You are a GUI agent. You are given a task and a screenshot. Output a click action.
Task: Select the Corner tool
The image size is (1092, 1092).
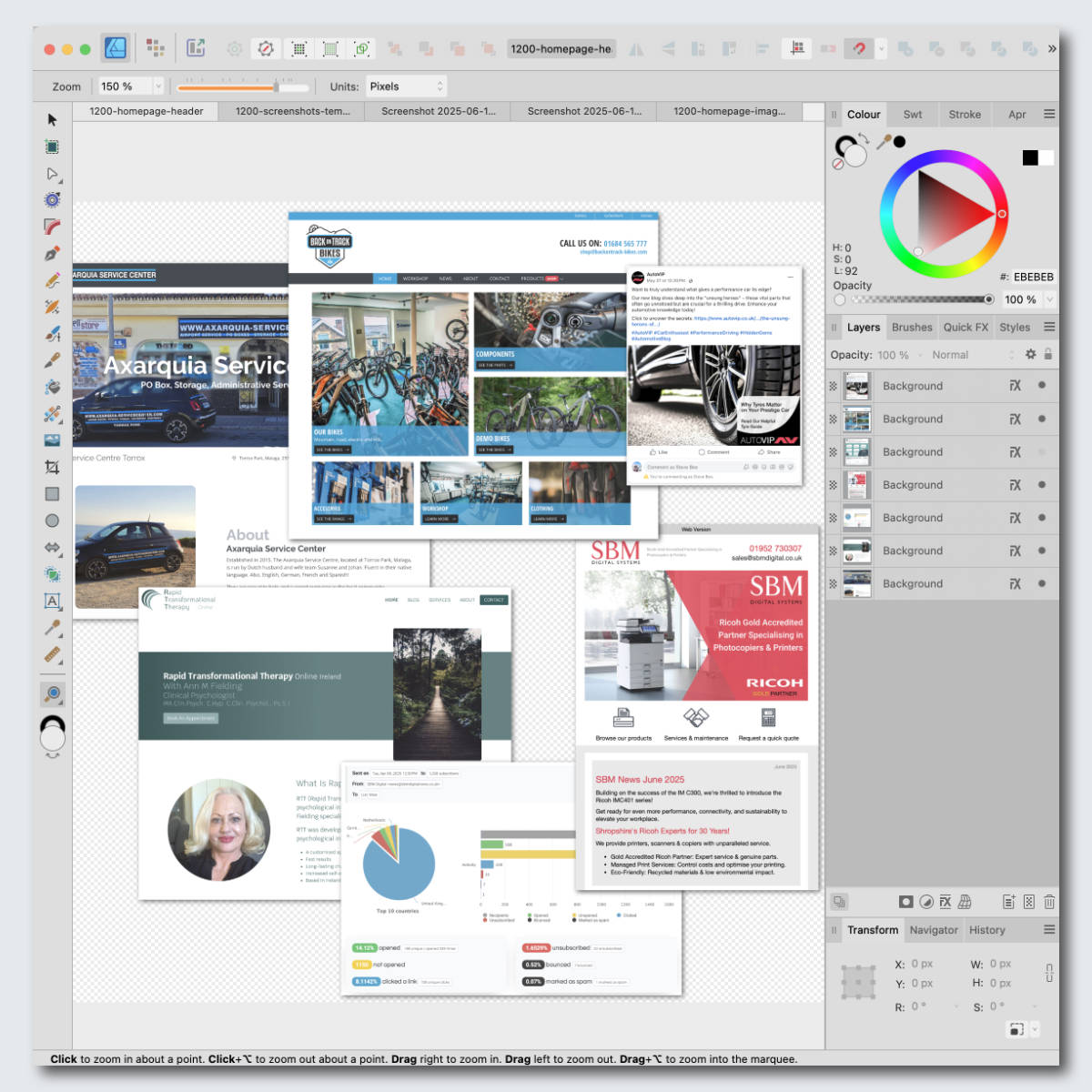tap(52, 227)
